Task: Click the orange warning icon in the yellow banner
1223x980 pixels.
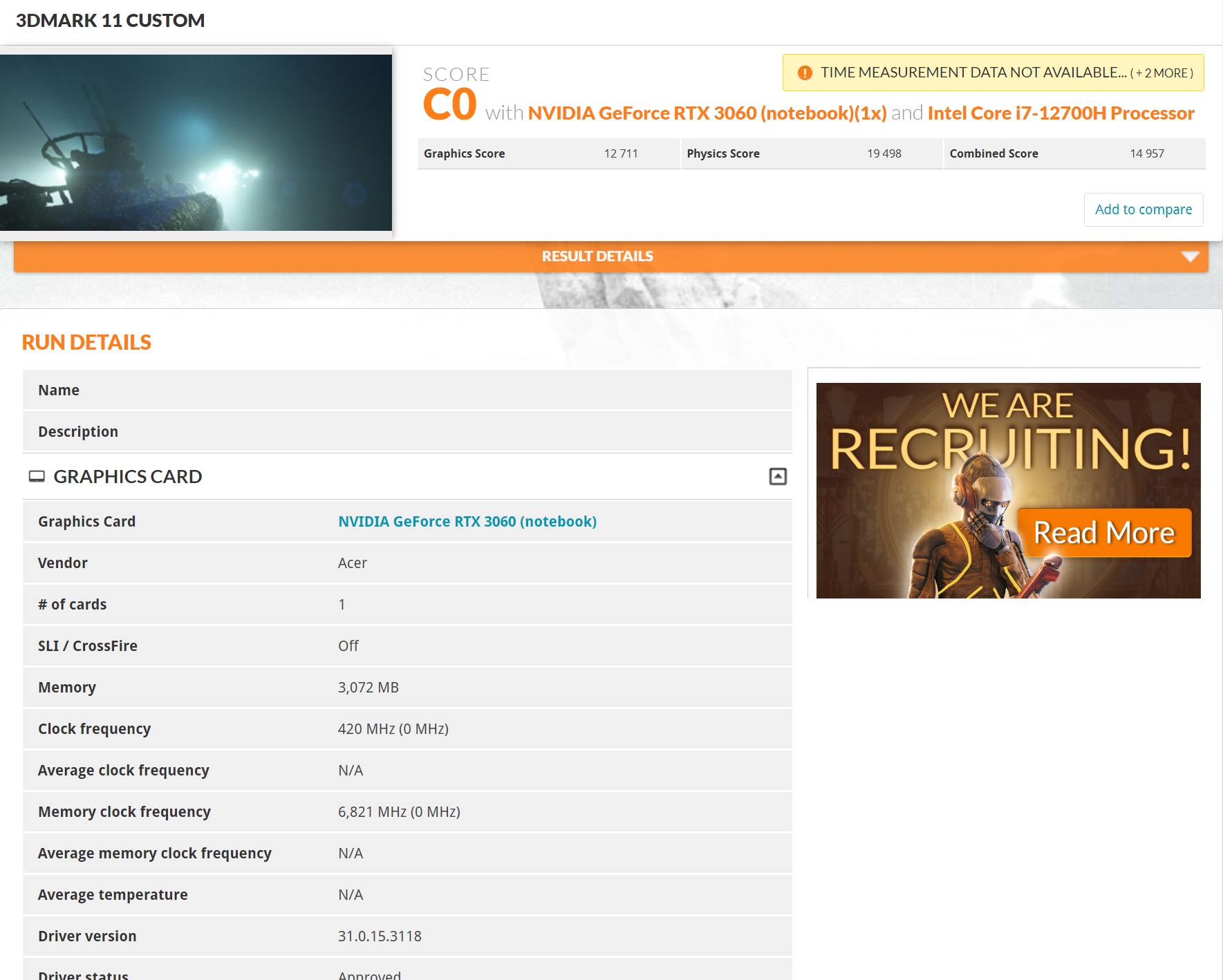Action: tap(804, 73)
